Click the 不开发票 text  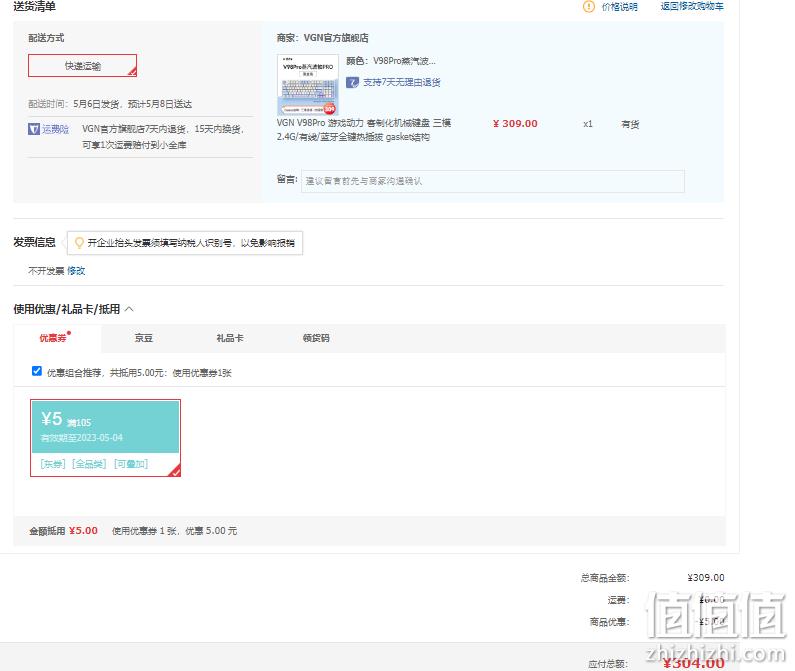(x=46, y=271)
